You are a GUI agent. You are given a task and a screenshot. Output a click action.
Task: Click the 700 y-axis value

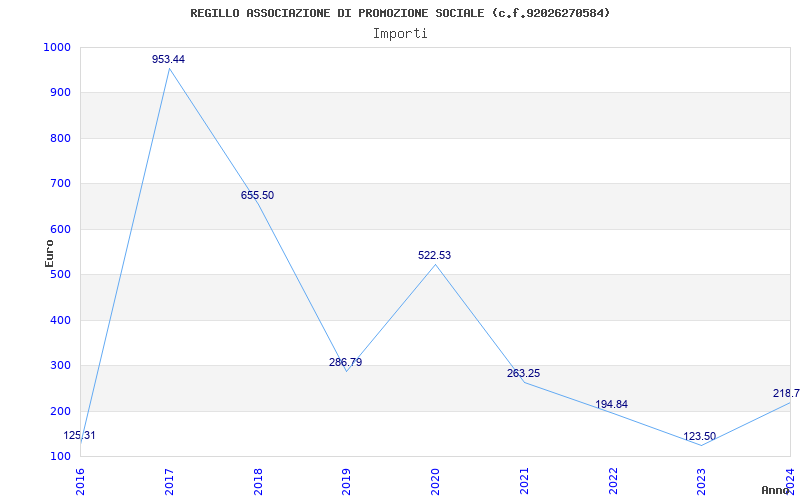coord(60,184)
